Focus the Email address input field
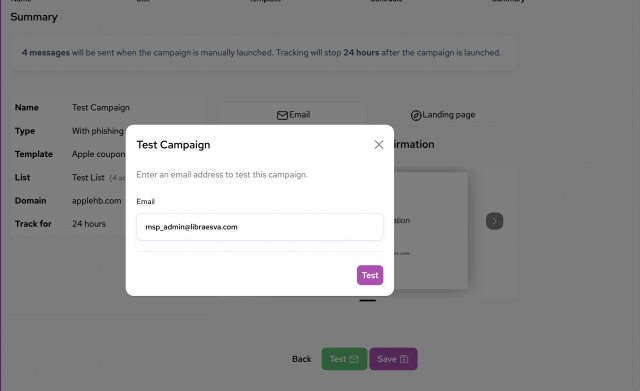 tap(260, 227)
